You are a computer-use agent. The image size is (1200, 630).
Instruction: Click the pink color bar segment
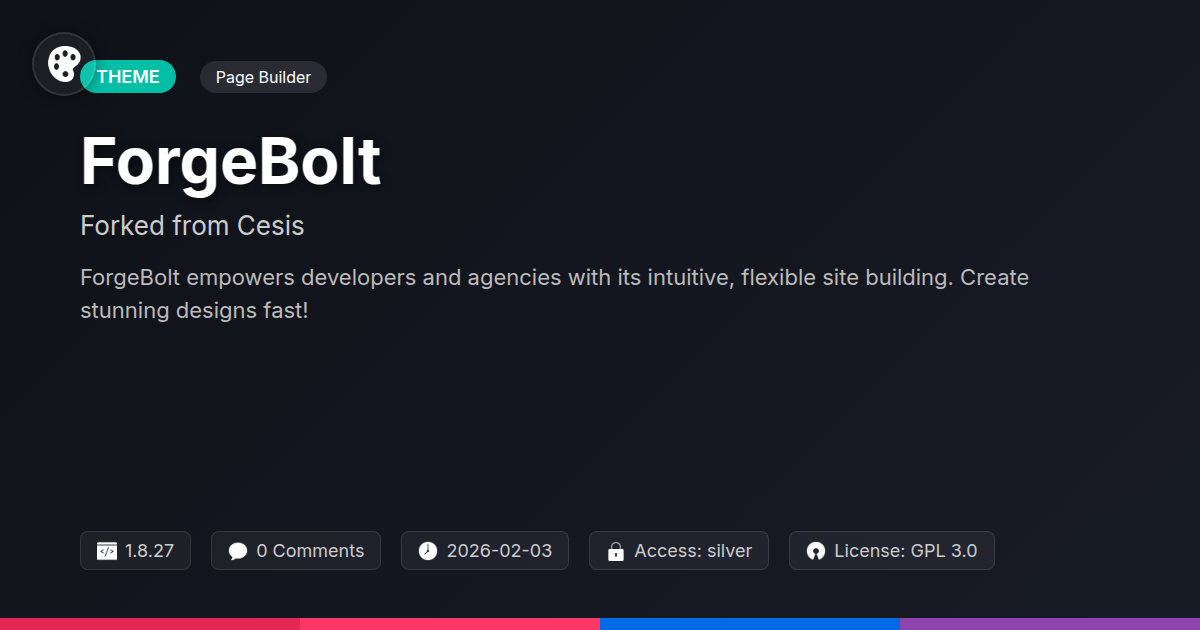tap(450, 624)
